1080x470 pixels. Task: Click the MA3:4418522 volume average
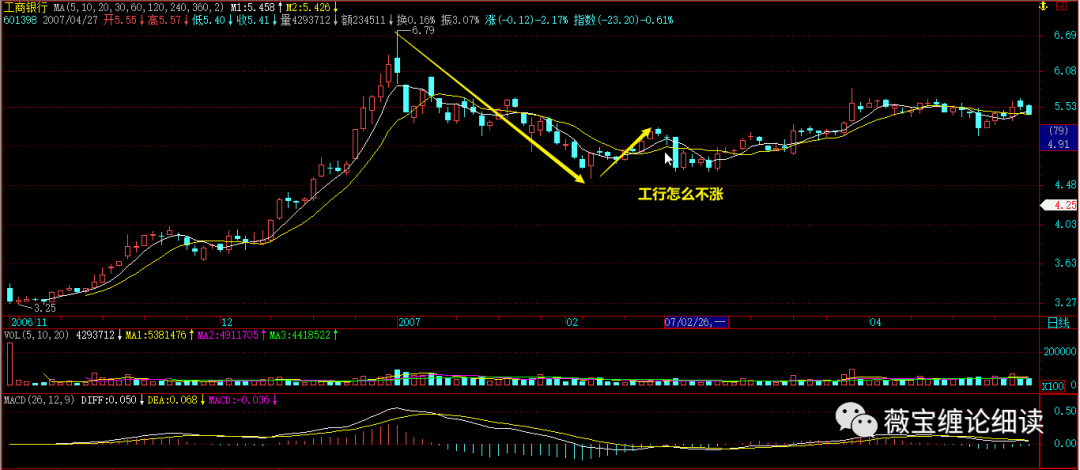300,336
